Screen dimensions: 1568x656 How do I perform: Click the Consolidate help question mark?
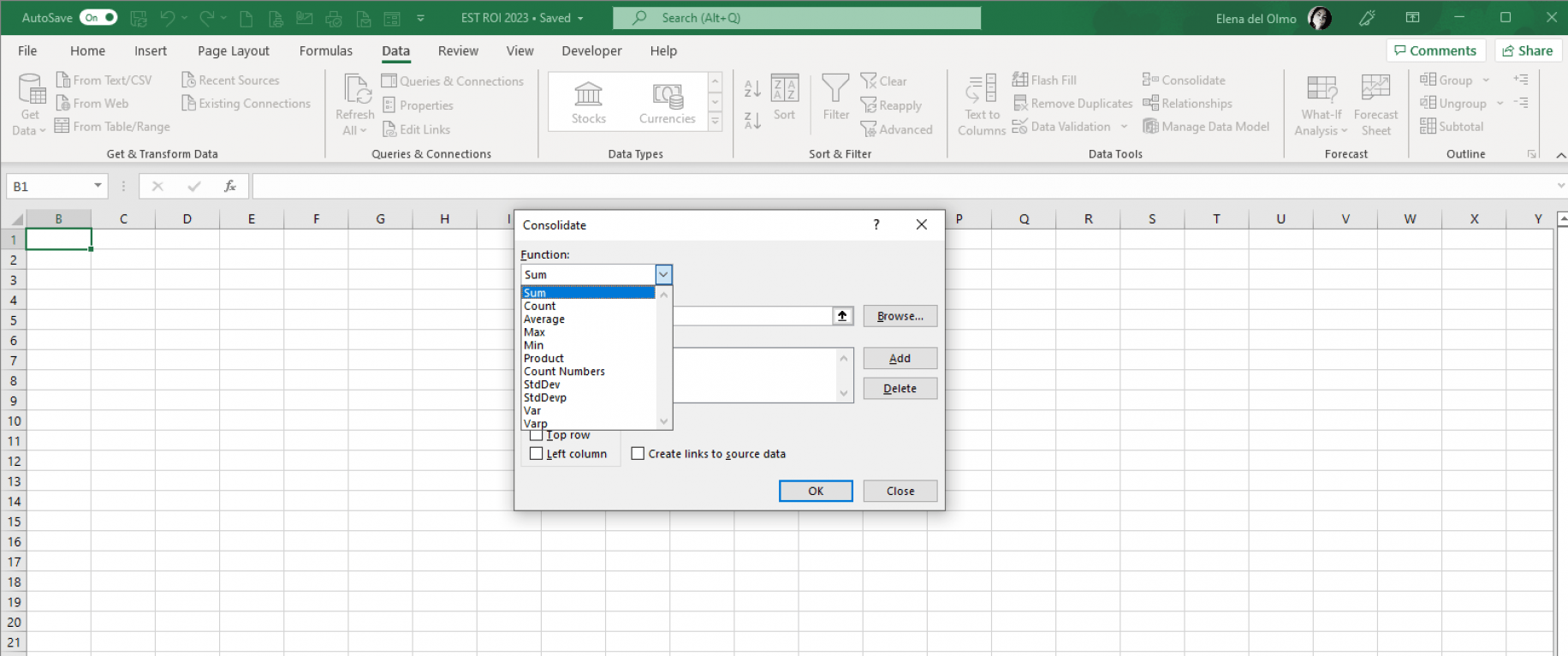[876, 224]
